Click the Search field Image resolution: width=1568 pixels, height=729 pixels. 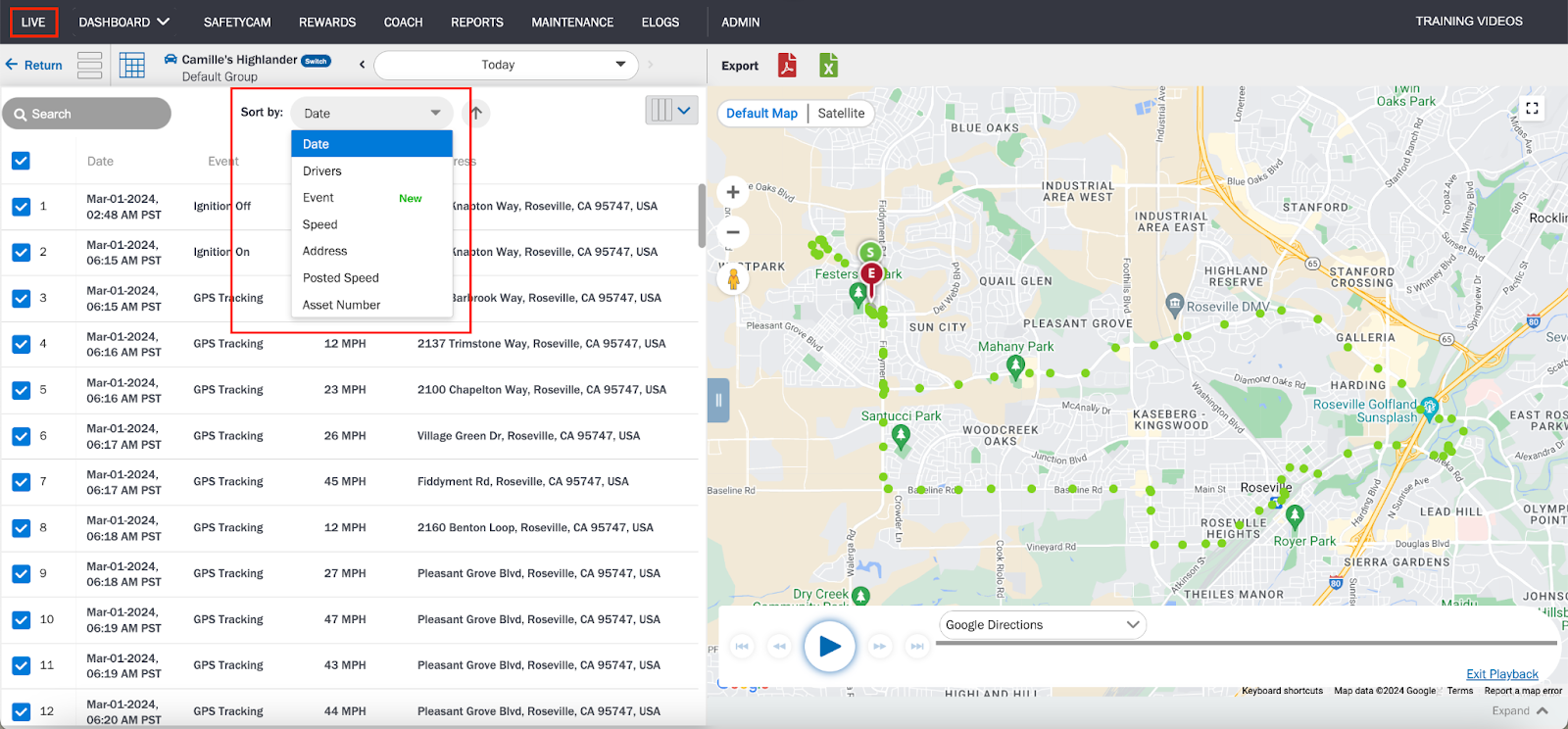[x=87, y=114]
